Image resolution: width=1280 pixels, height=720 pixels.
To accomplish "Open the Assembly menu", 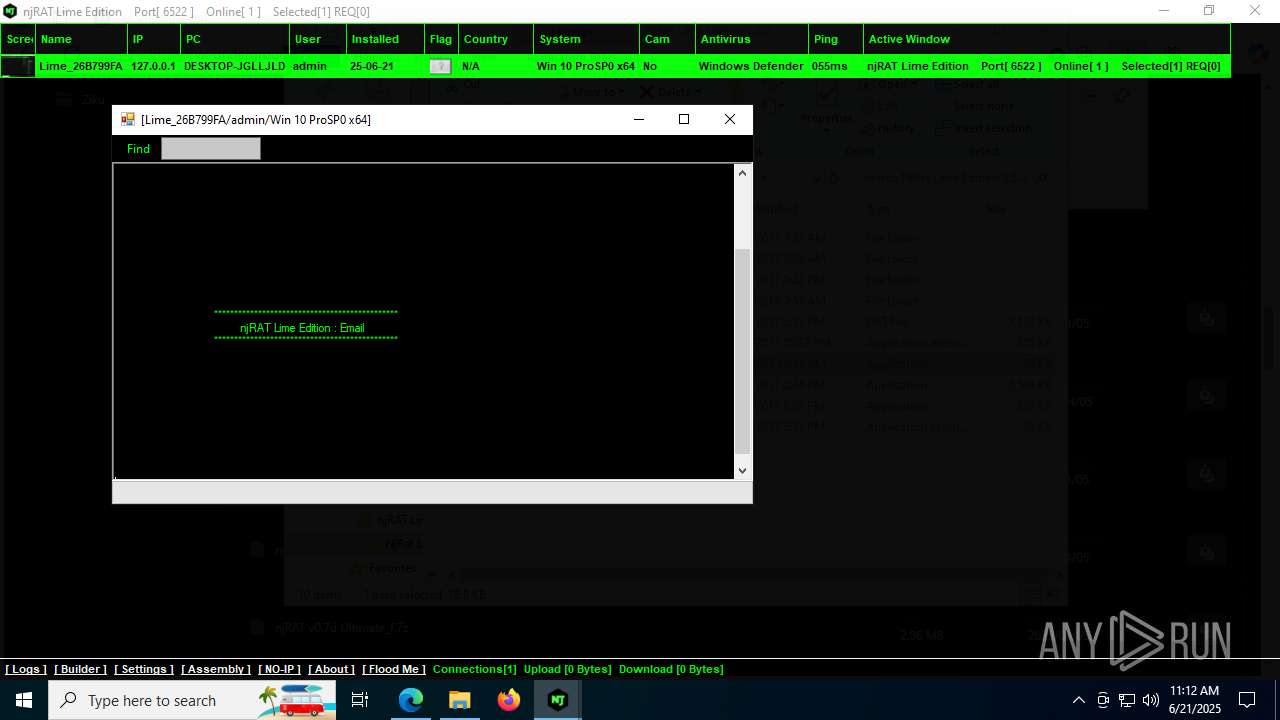I will [x=216, y=669].
